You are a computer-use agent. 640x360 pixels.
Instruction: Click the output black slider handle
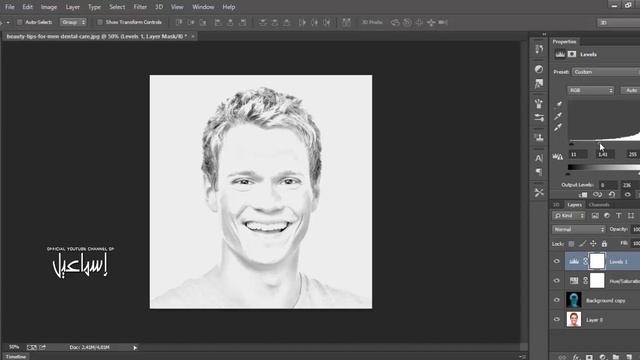[x=568, y=174]
